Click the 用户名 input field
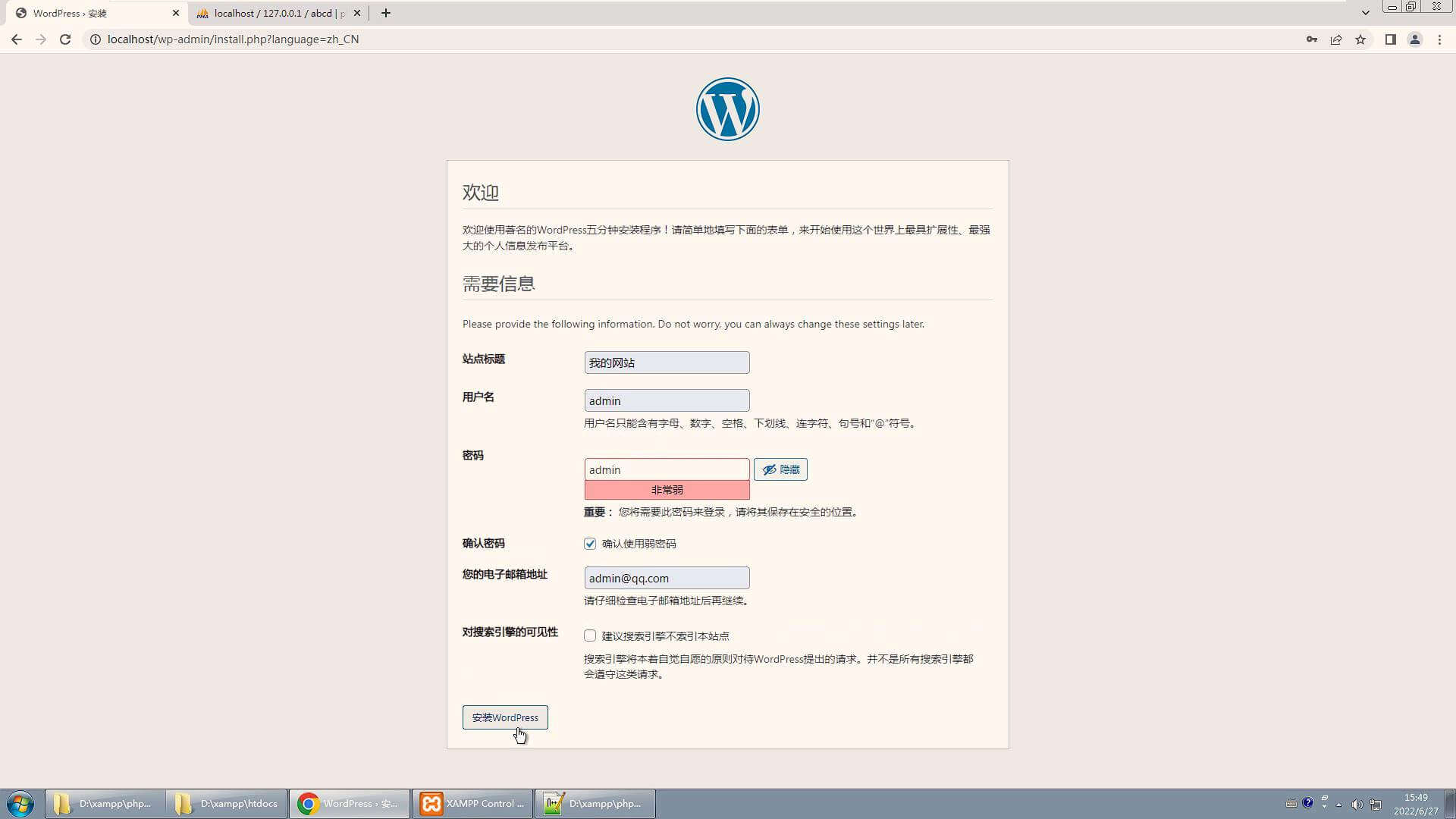The image size is (1456, 819). (667, 400)
